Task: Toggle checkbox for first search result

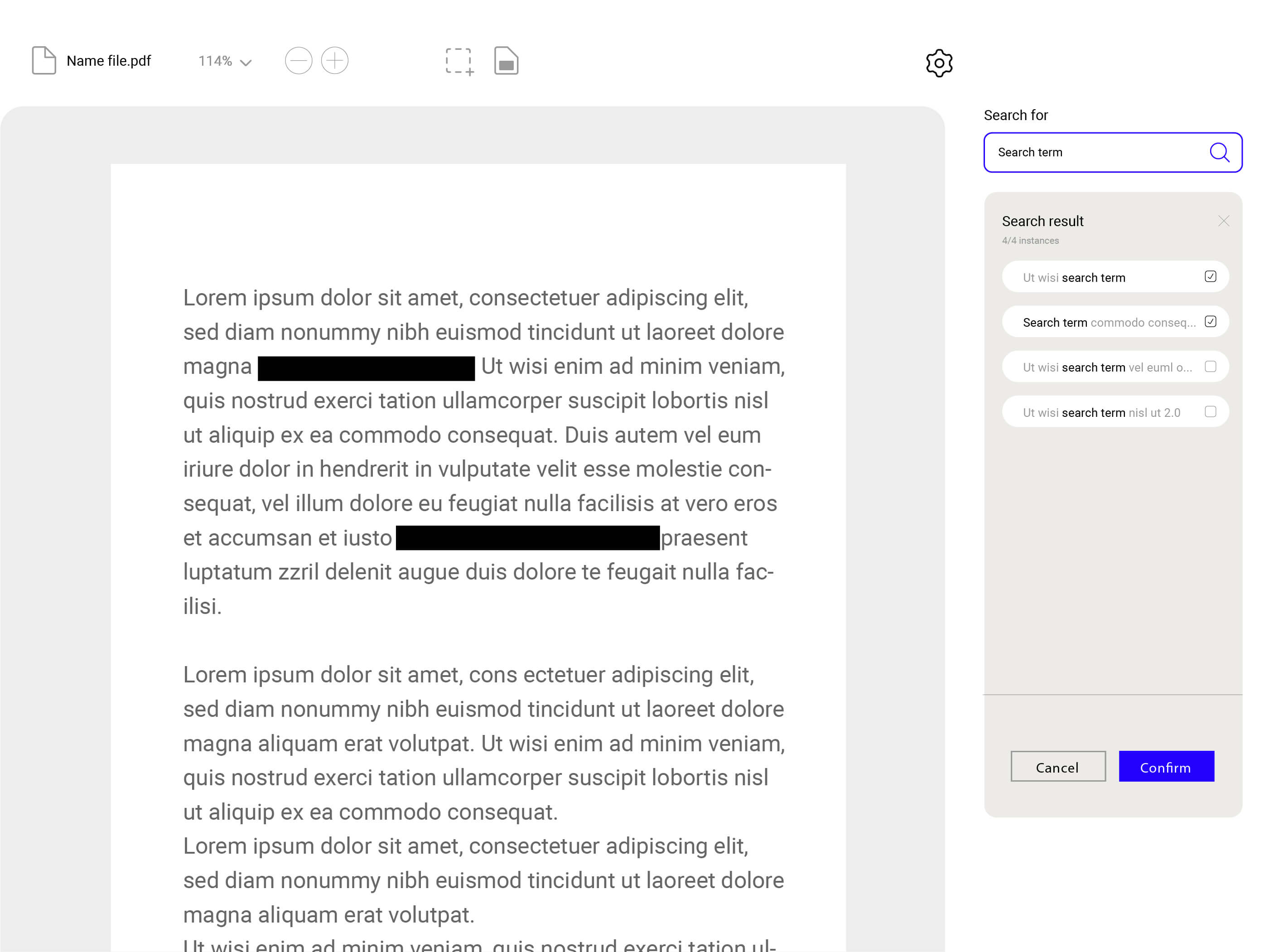Action: [x=1210, y=277]
